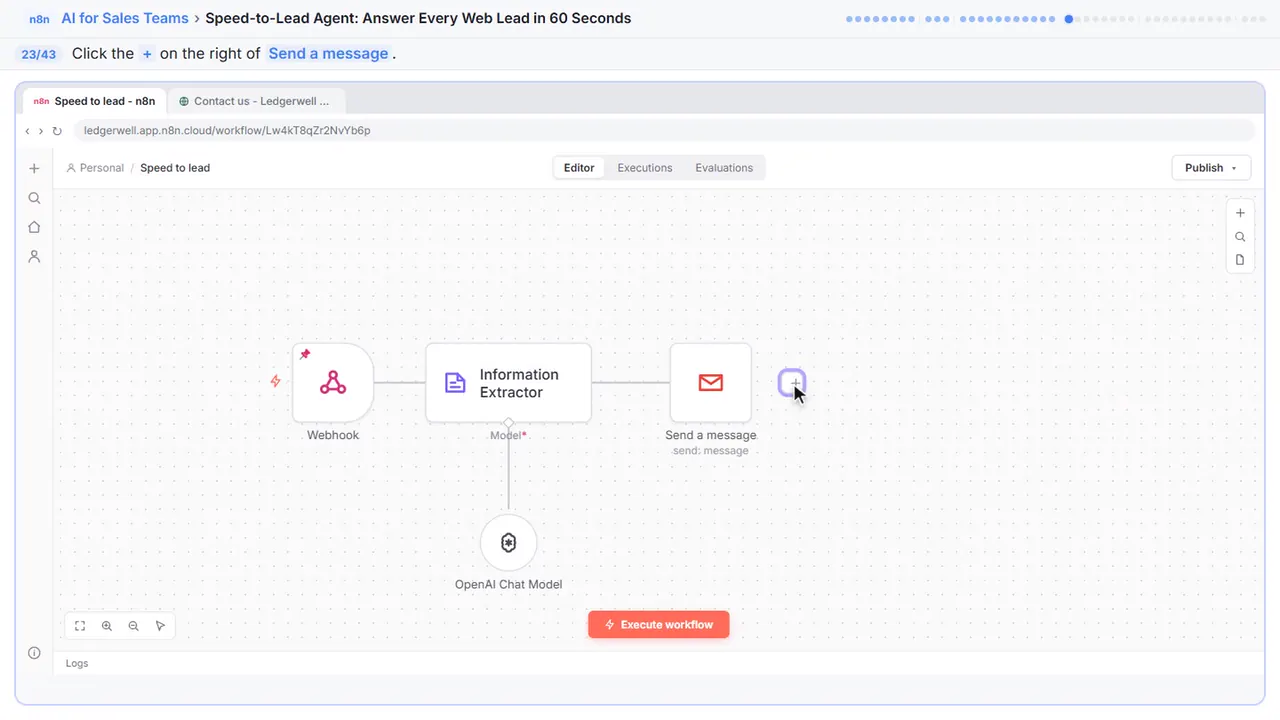Reload the embedded browser page

click(57, 131)
